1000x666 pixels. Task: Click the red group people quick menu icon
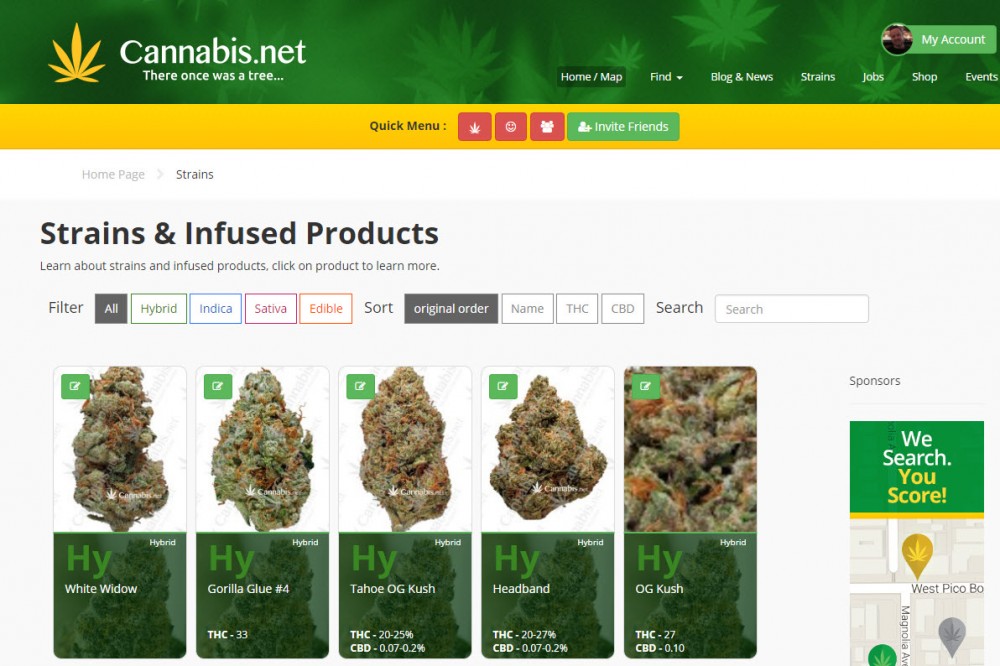coord(547,126)
